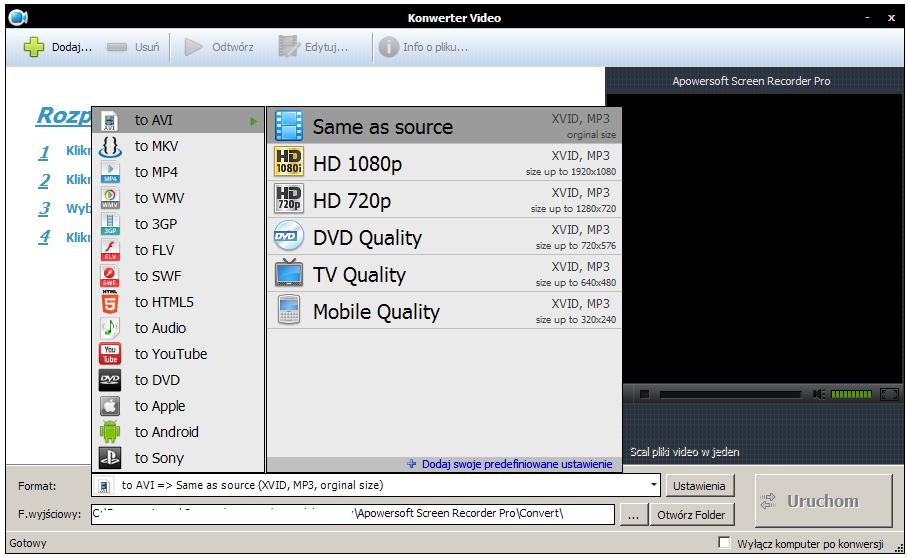Pick to Audio format entry
908x557 pixels.
pyautogui.click(x=178, y=328)
